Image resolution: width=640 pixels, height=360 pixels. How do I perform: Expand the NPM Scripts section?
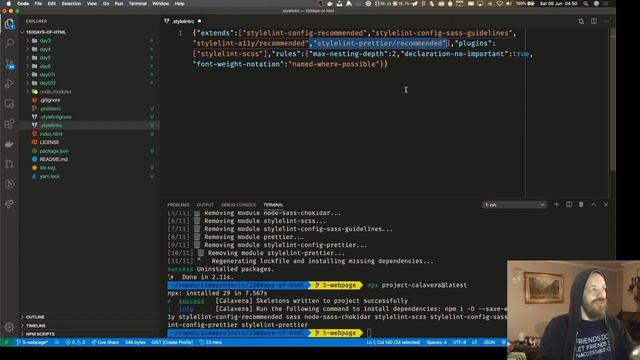[x=40, y=334]
